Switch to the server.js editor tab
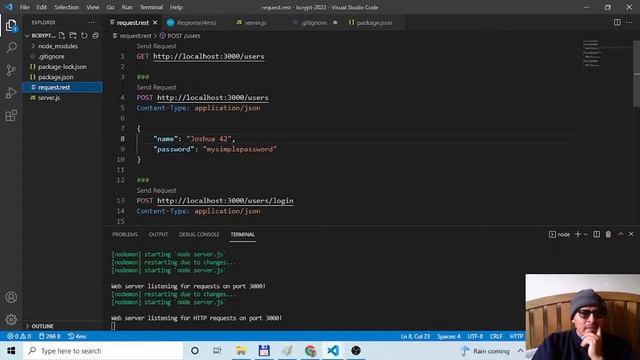Screen dimensions: 640x360 pos(255,22)
